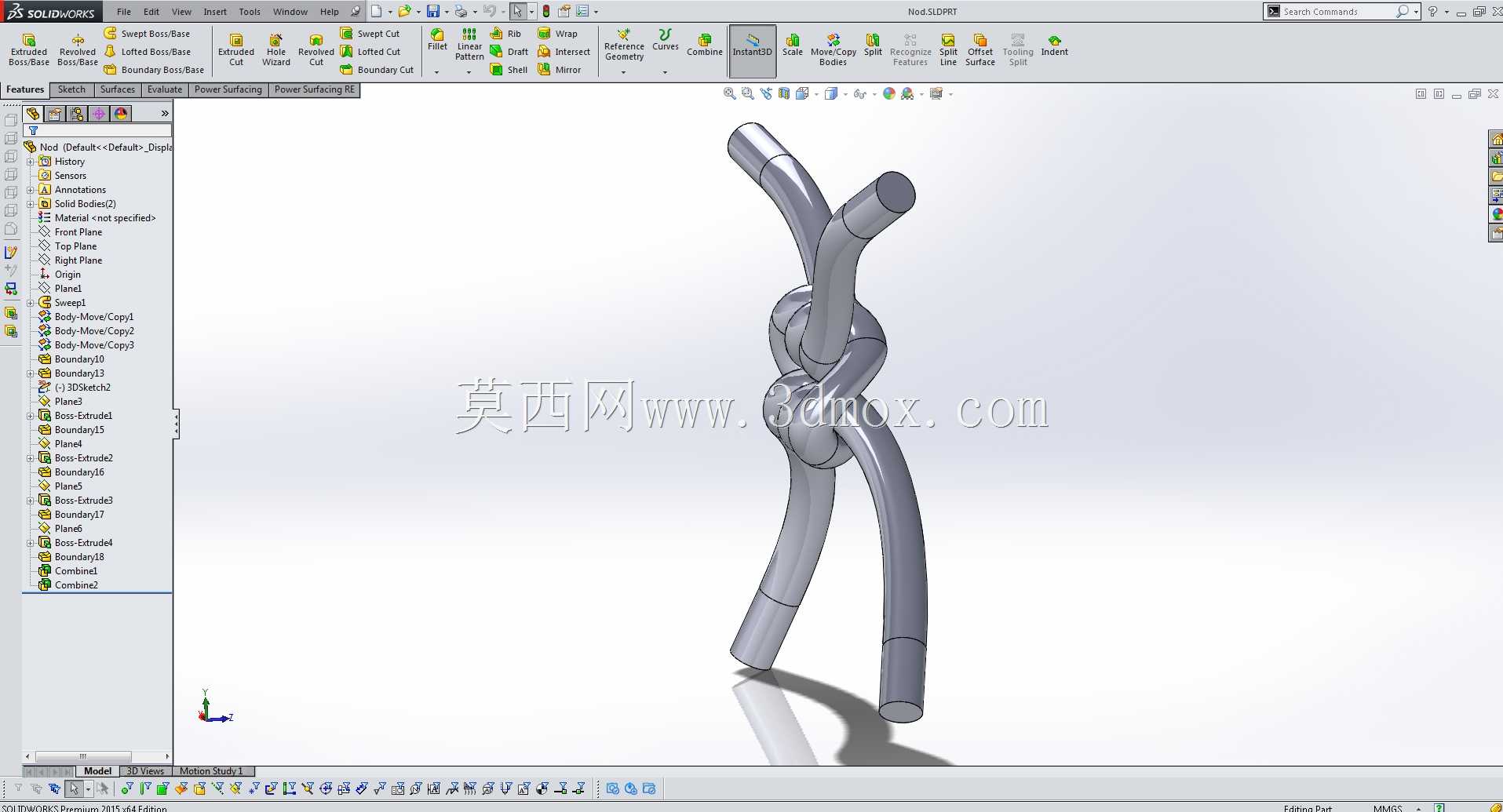Image resolution: width=1503 pixels, height=812 pixels.
Task: Select the Shell tool
Action: pyautogui.click(x=509, y=70)
